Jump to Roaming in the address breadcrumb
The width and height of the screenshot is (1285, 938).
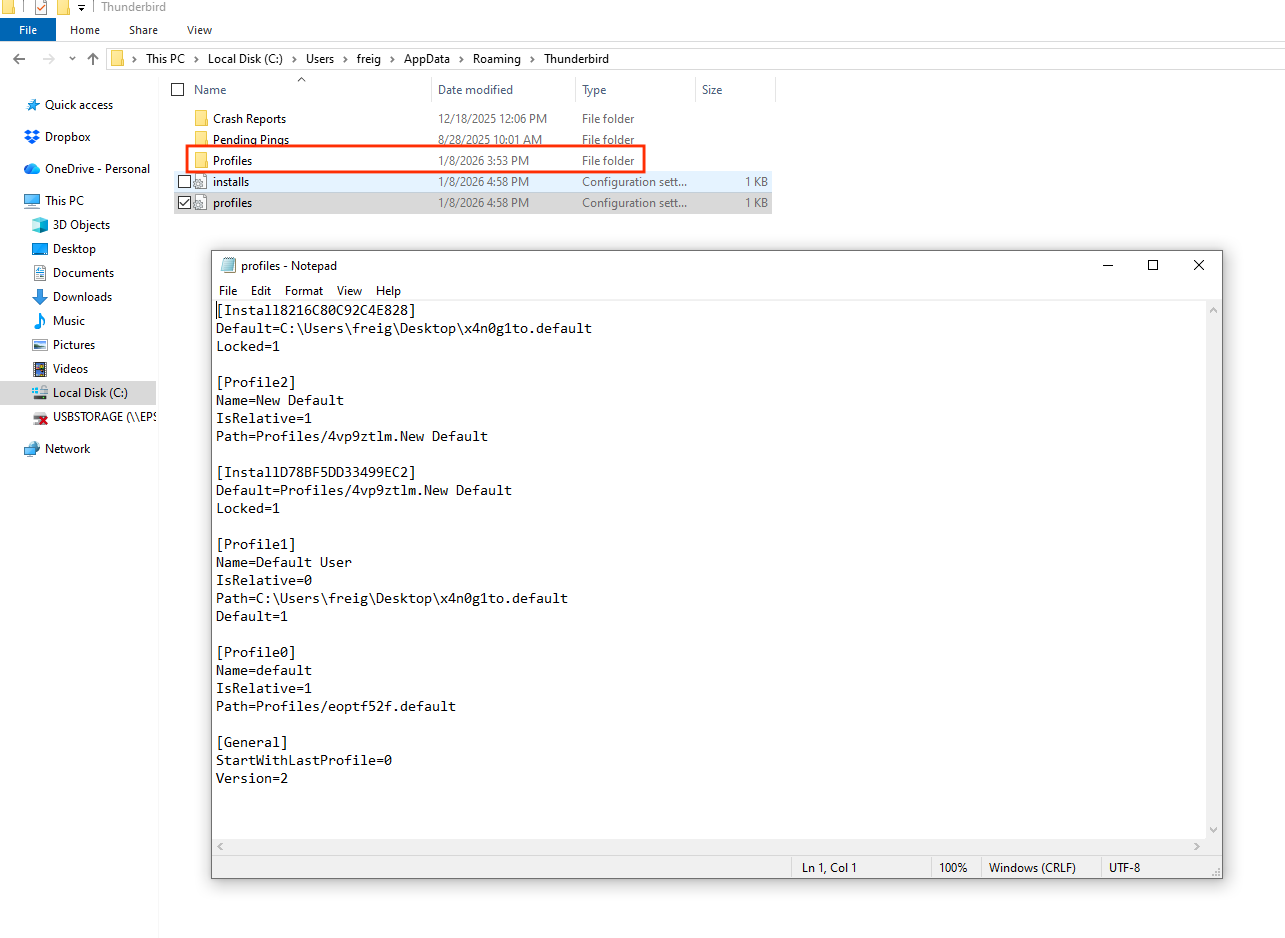(497, 59)
